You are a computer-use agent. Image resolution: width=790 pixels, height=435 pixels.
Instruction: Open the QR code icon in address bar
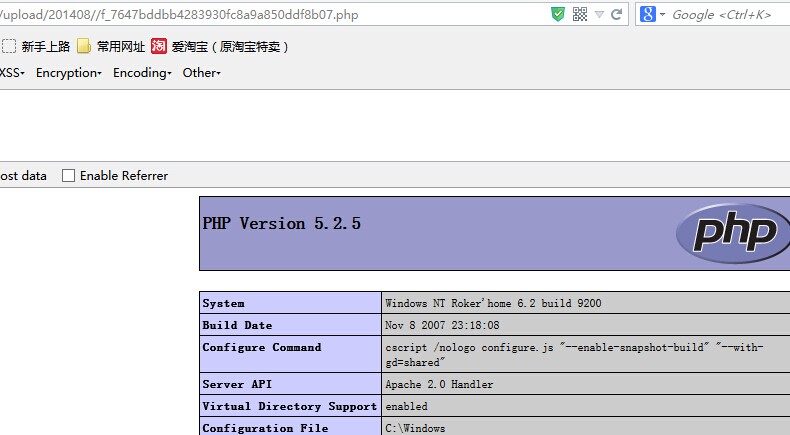580,14
